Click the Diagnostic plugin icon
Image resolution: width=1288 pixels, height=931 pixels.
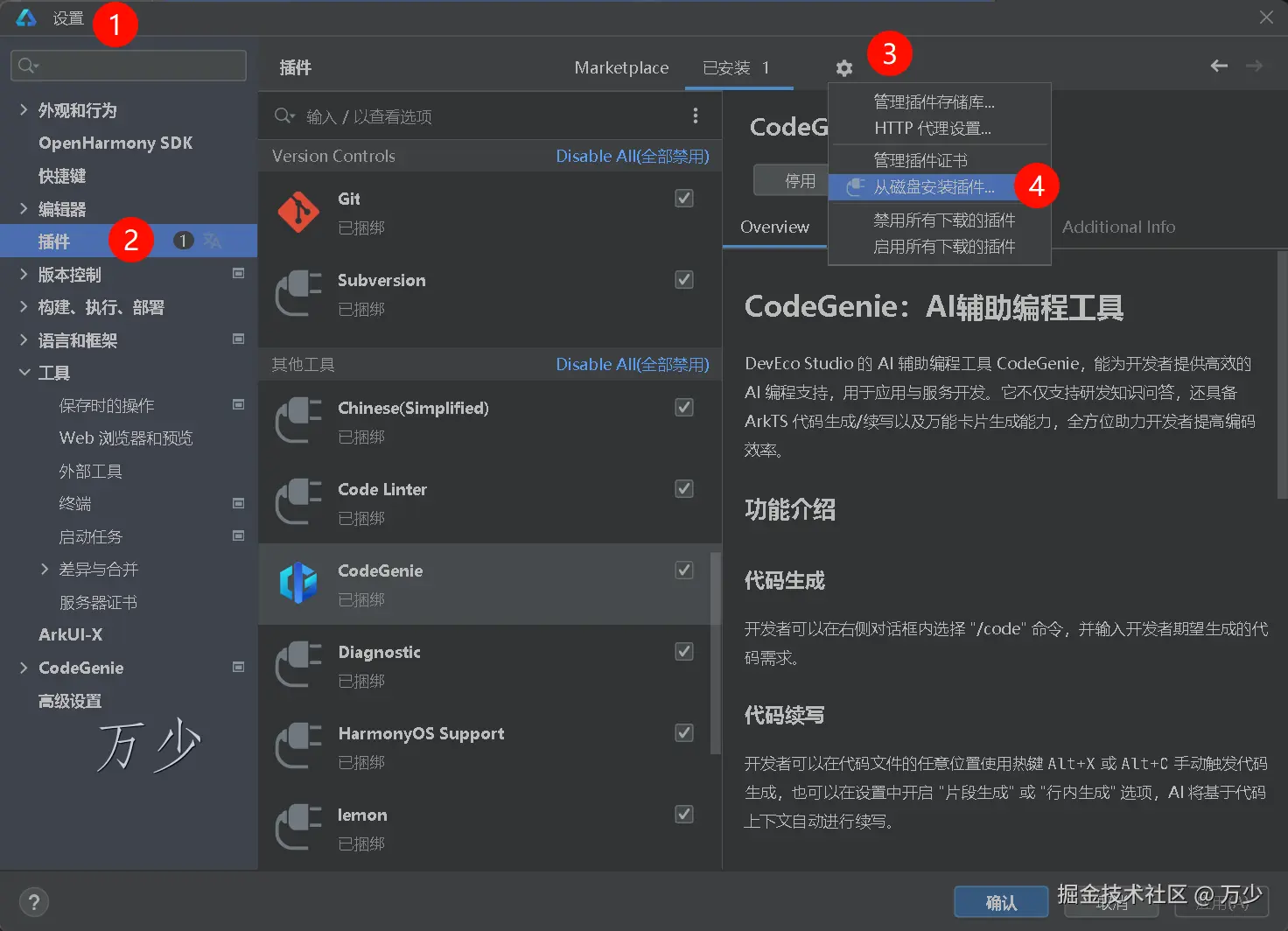click(298, 665)
